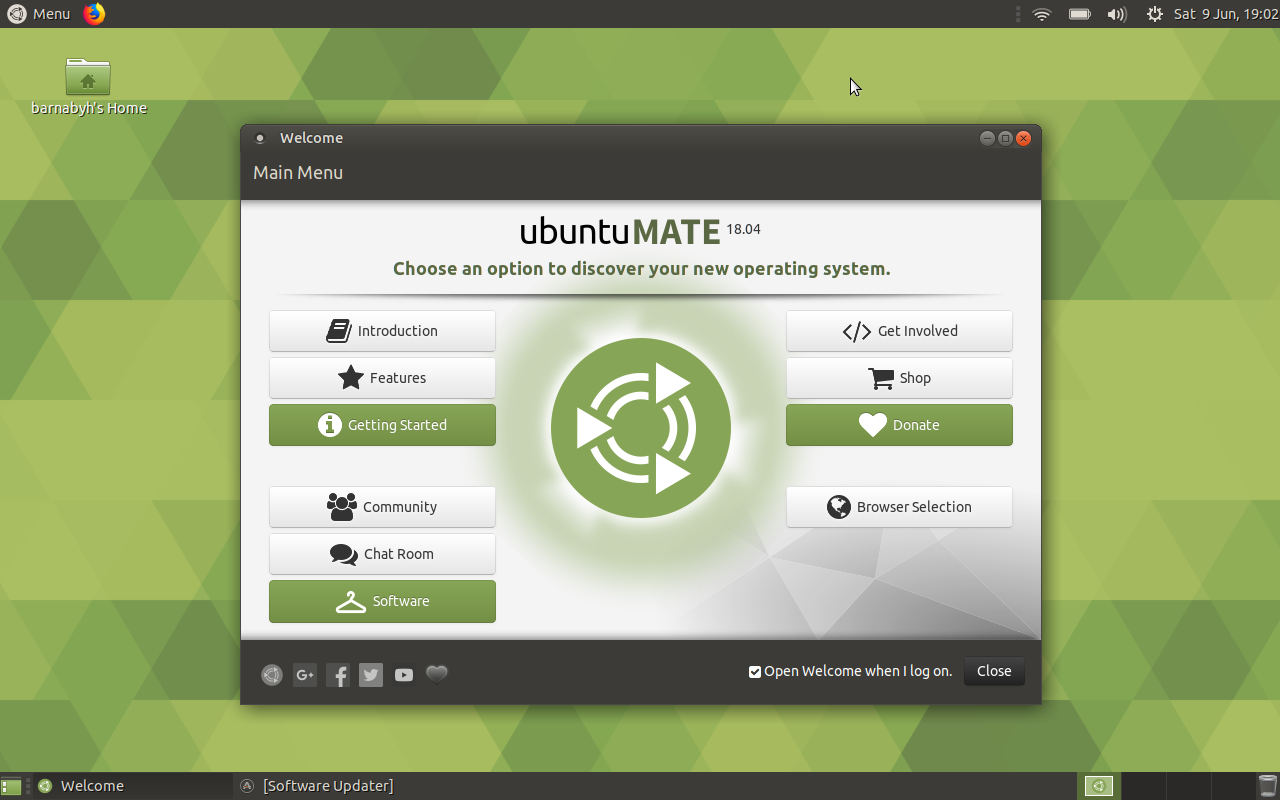Image resolution: width=1280 pixels, height=800 pixels.
Task: Open the Trash icon in bottom panel
Action: pyautogui.click(x=1267, y=786)
